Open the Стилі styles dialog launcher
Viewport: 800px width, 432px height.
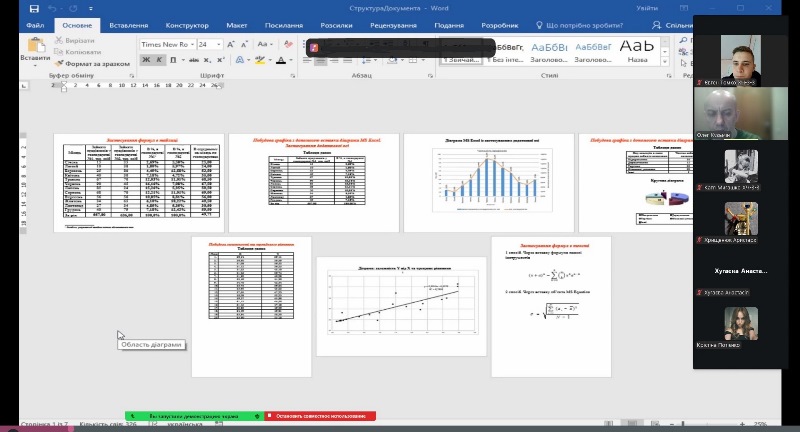click(x=669, y=75)
